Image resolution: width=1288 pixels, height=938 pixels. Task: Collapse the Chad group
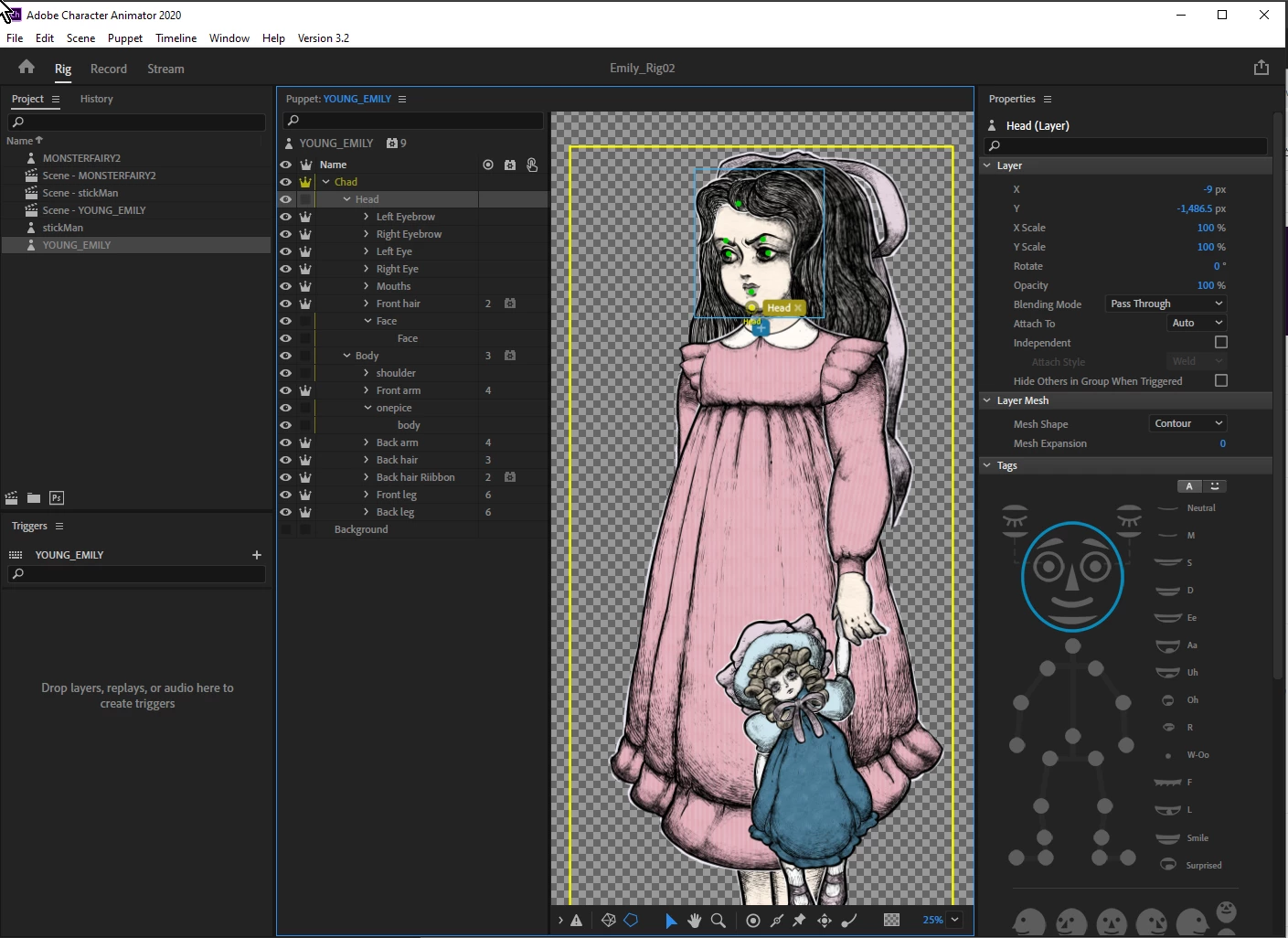tap(325, 182)
